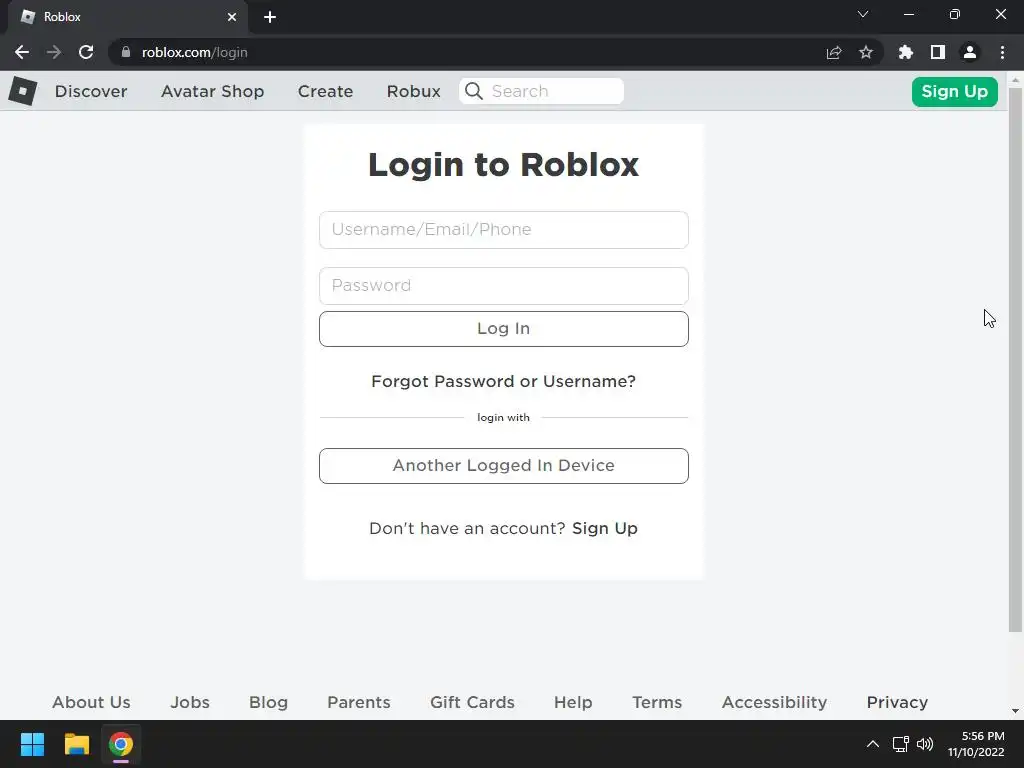Open the Windows Start menu
Viewport: 1024px width, 768px height.
[32, 744]
